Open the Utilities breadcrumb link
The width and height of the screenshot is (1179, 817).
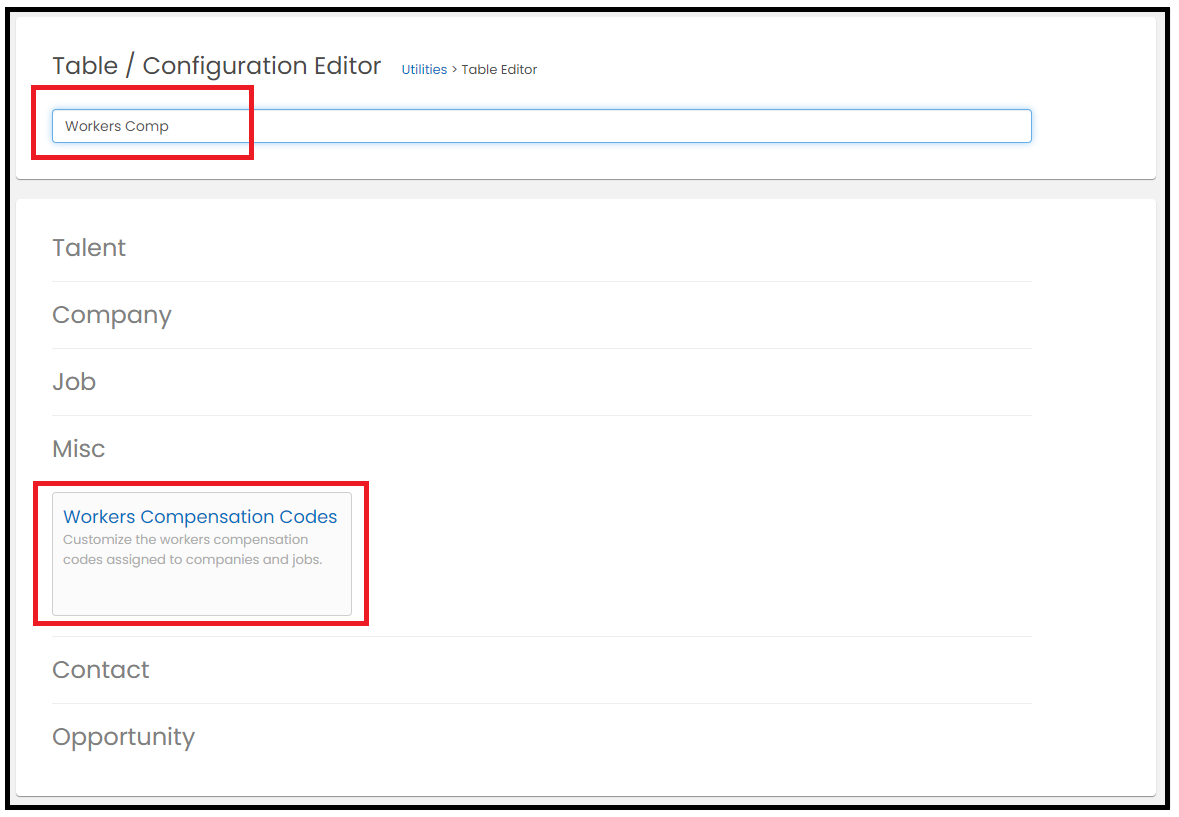424,70
